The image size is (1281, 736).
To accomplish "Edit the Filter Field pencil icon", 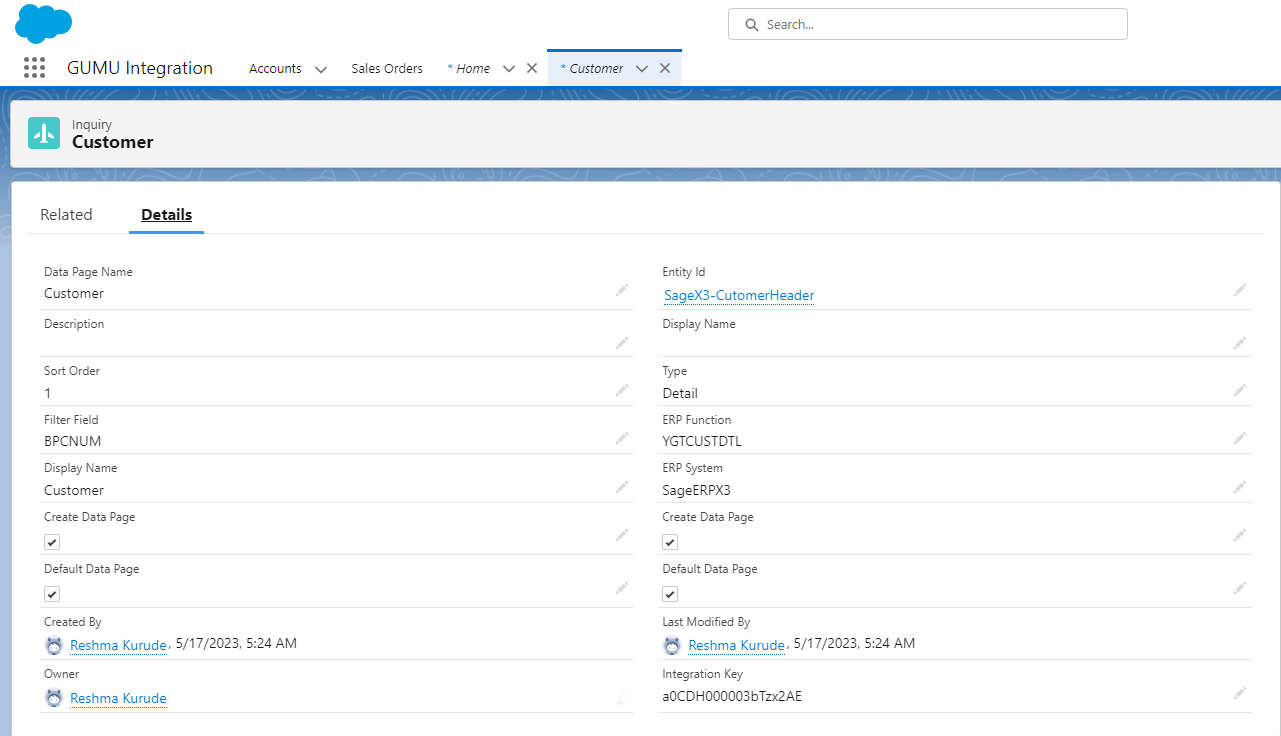I will (x=622, y=437).
